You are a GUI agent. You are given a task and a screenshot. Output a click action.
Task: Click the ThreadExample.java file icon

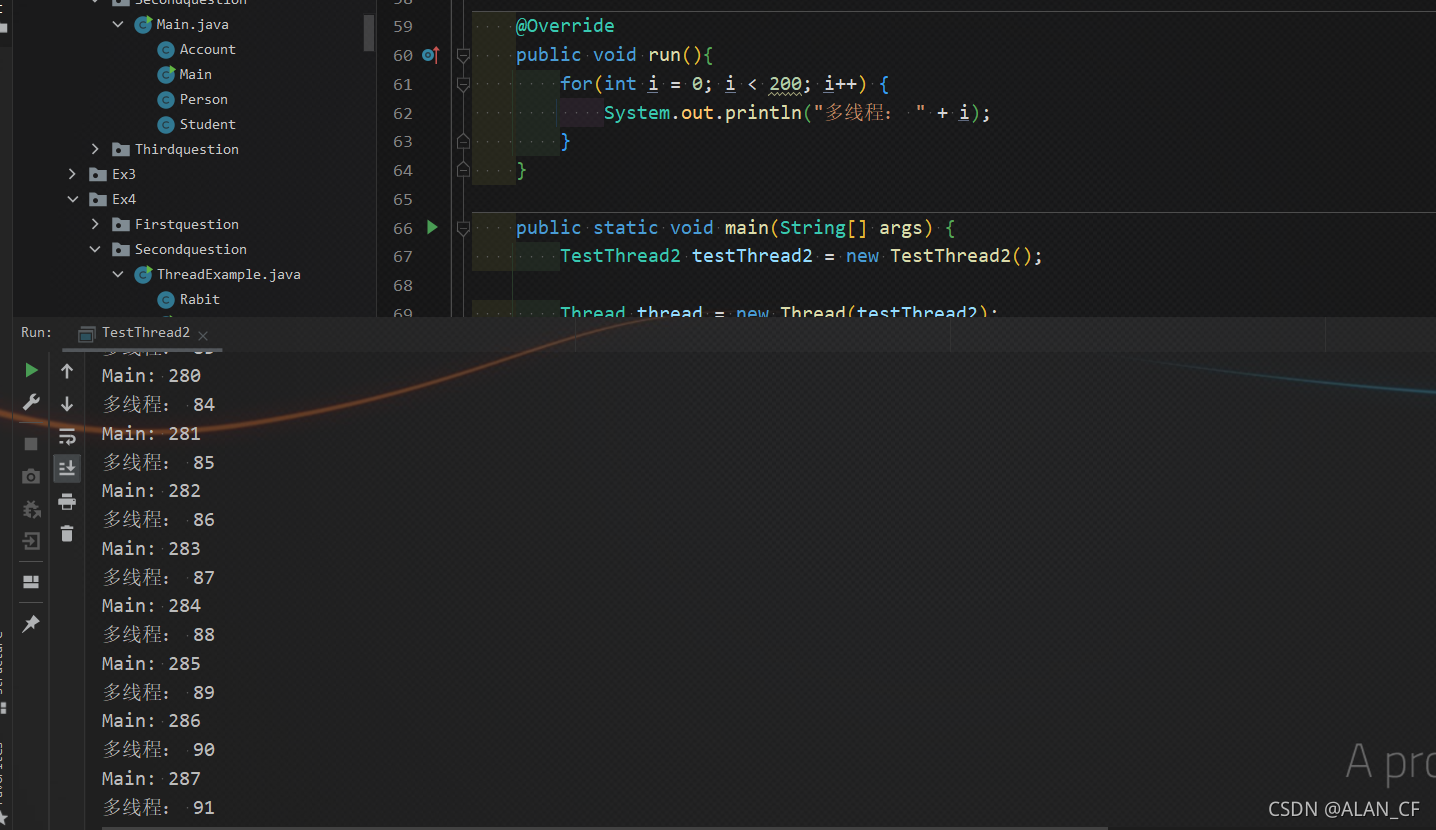[144, 274]
